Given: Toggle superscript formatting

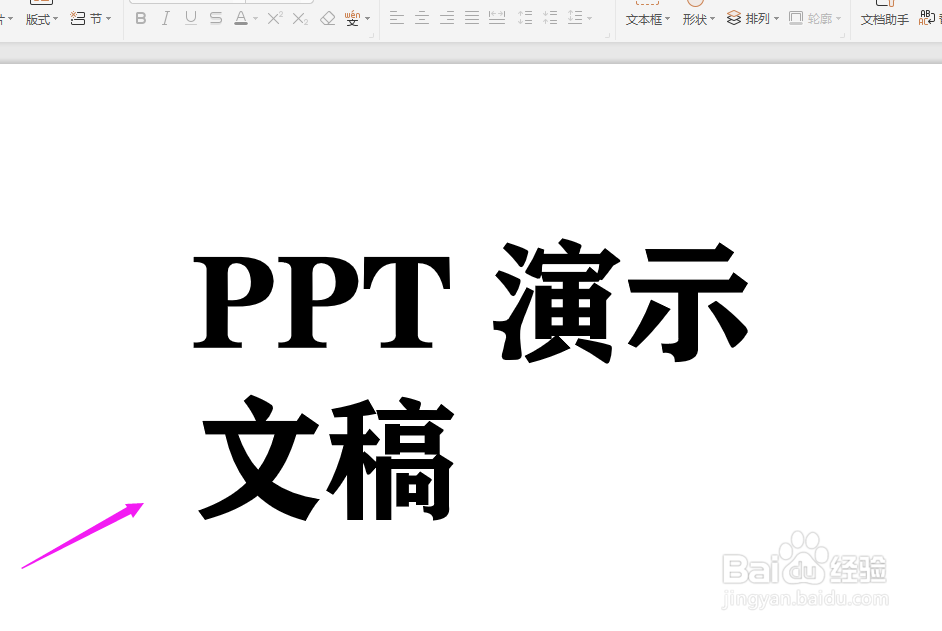Looking at the screenshot, I should pos(276,16).
